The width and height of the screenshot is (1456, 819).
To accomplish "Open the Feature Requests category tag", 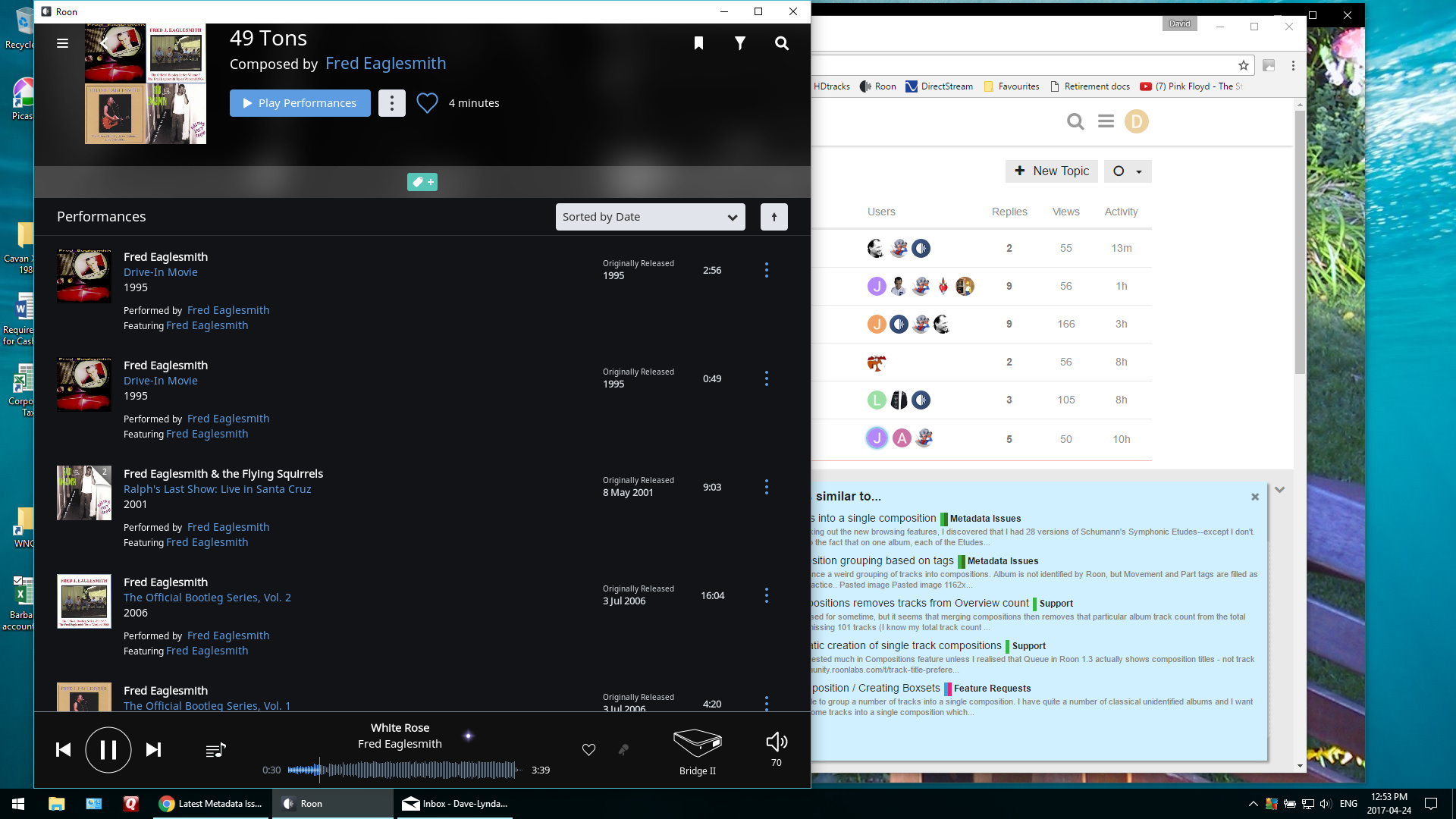I will (x=988, y=689).
